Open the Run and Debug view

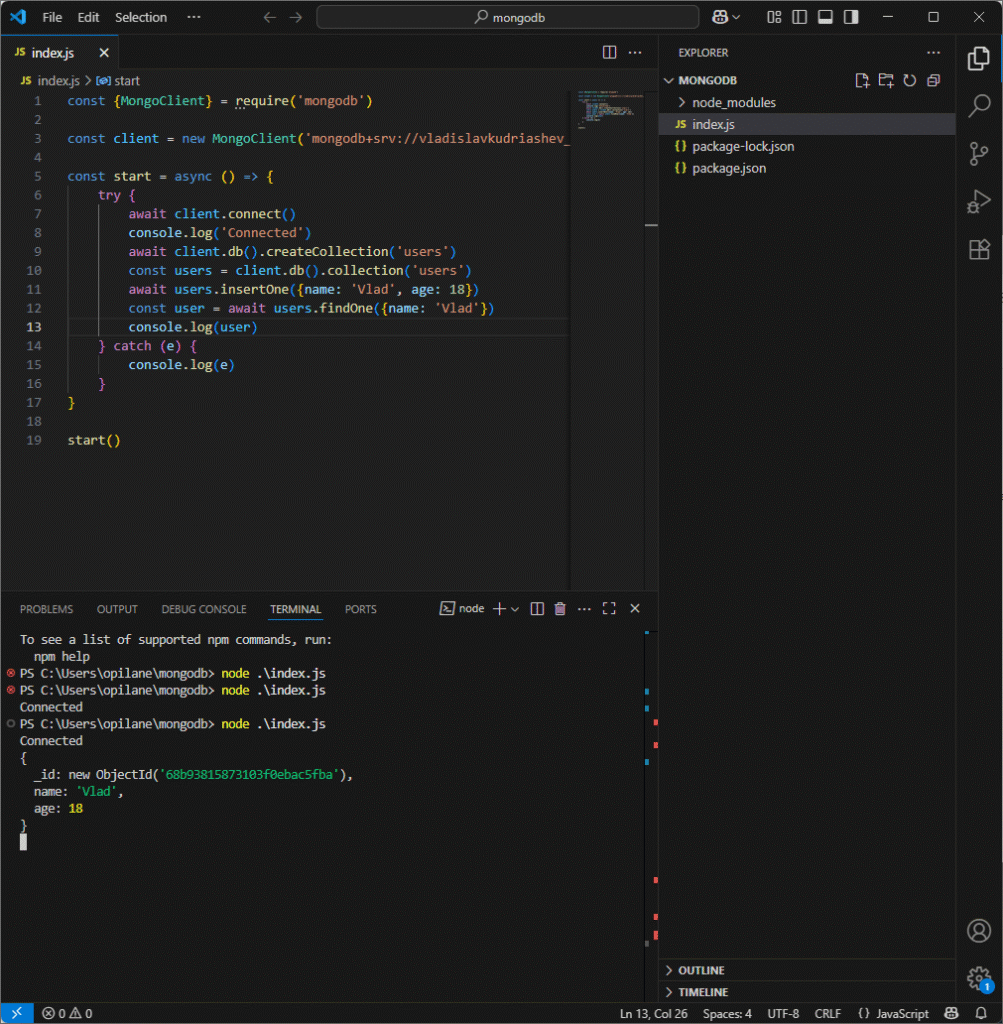coord(978,201)
